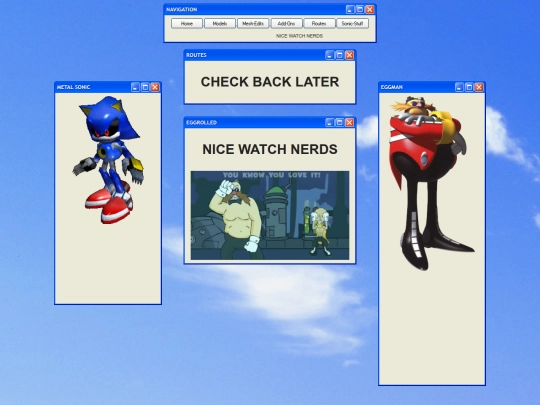
Task: Minimize the Navigation window
Action: pyautogui.click(x=350, y=10)
